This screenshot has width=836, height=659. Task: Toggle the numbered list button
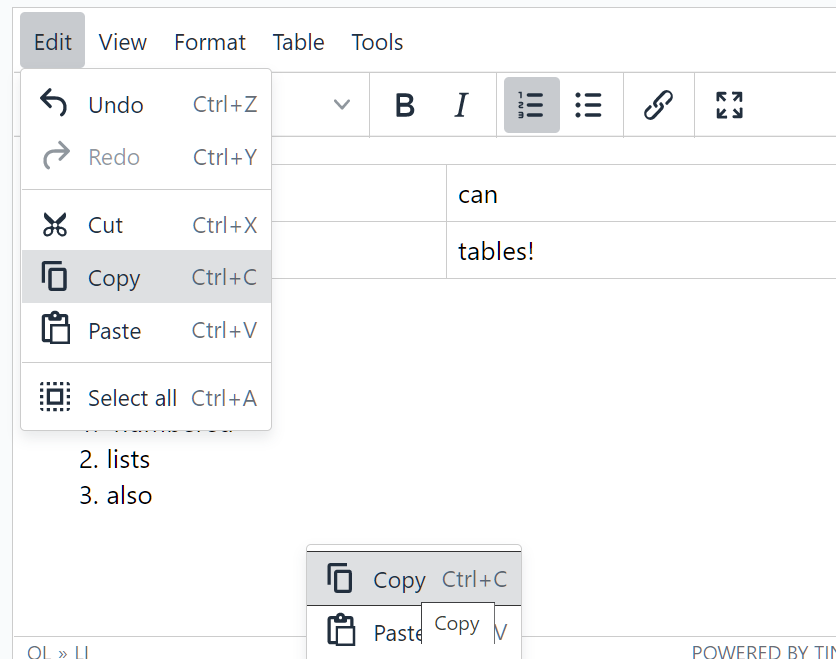point(531,105)
